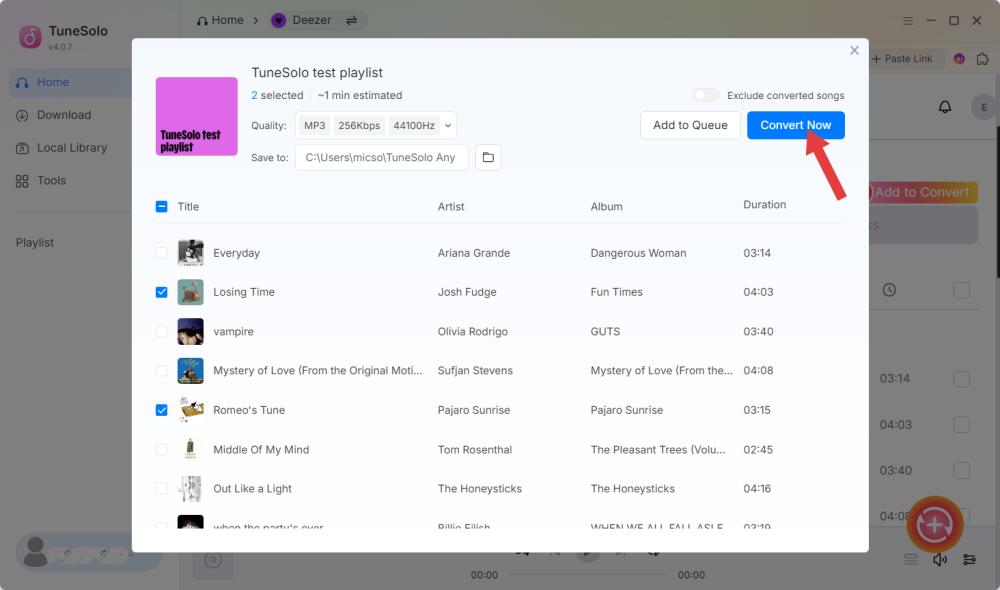Close the playlist dialog with the X

(854, 50)
